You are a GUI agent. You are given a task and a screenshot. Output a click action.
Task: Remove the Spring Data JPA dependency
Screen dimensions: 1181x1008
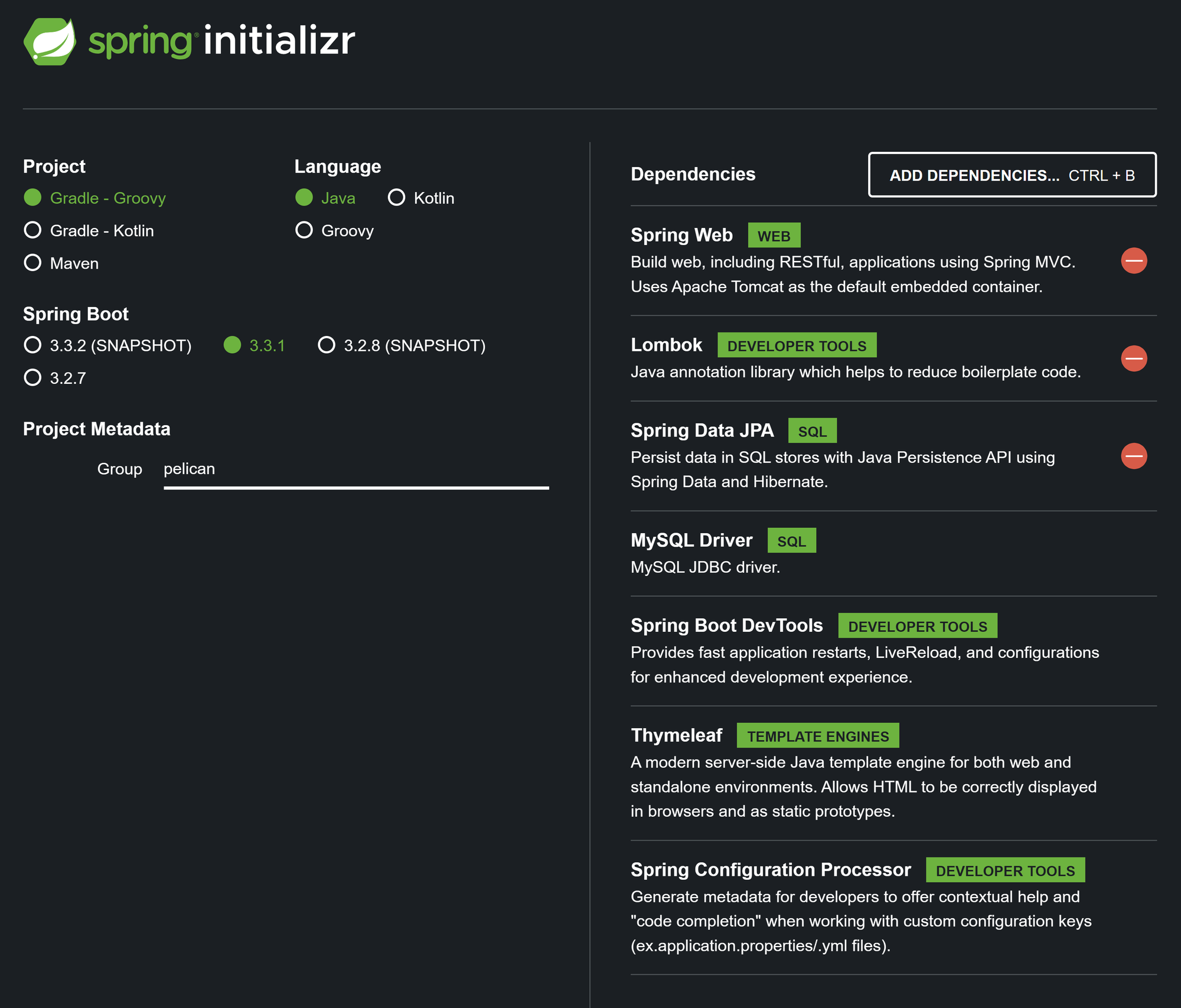click(x=1133, y=456)
